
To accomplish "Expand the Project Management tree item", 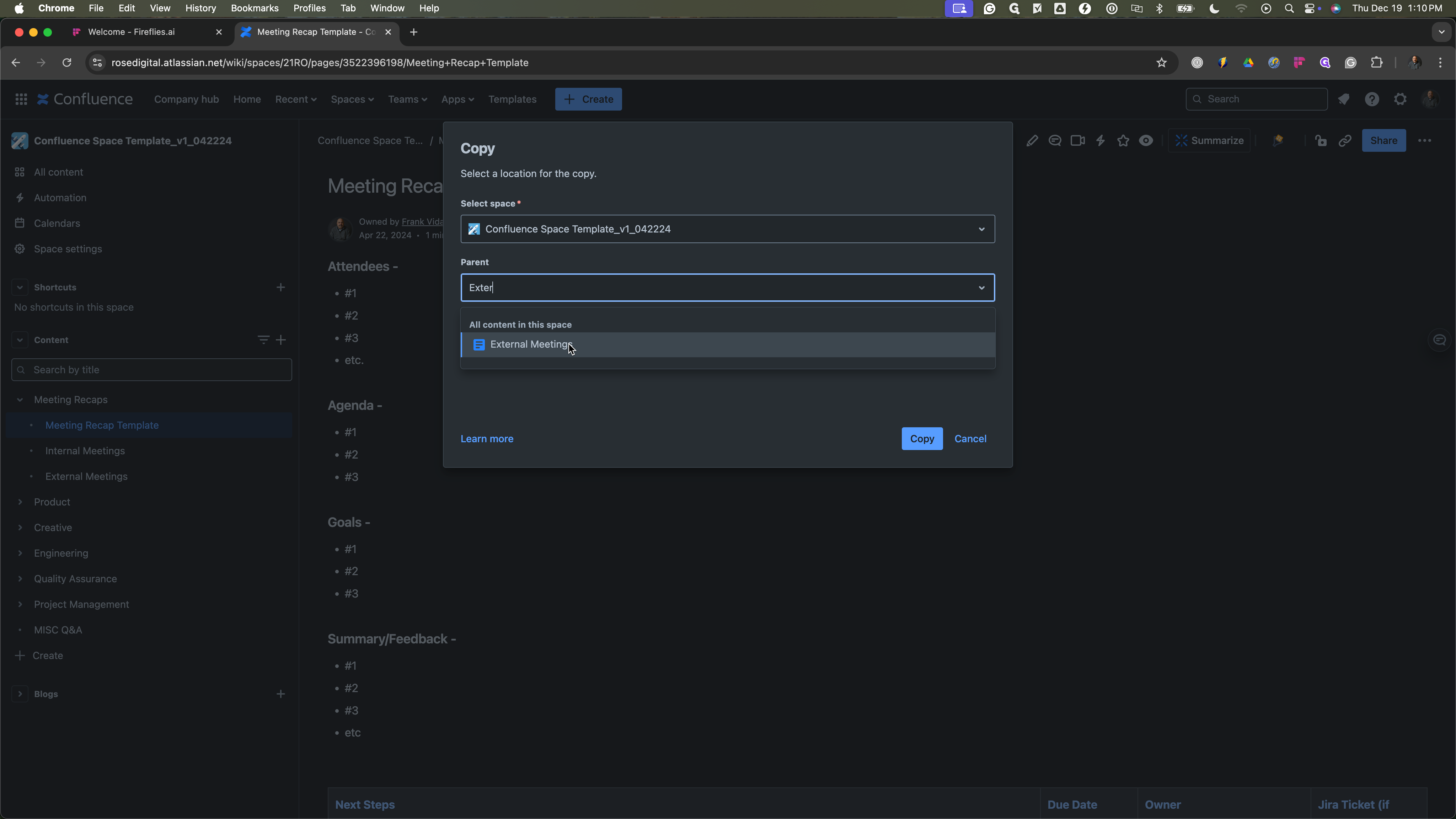I will coord(20,604).
